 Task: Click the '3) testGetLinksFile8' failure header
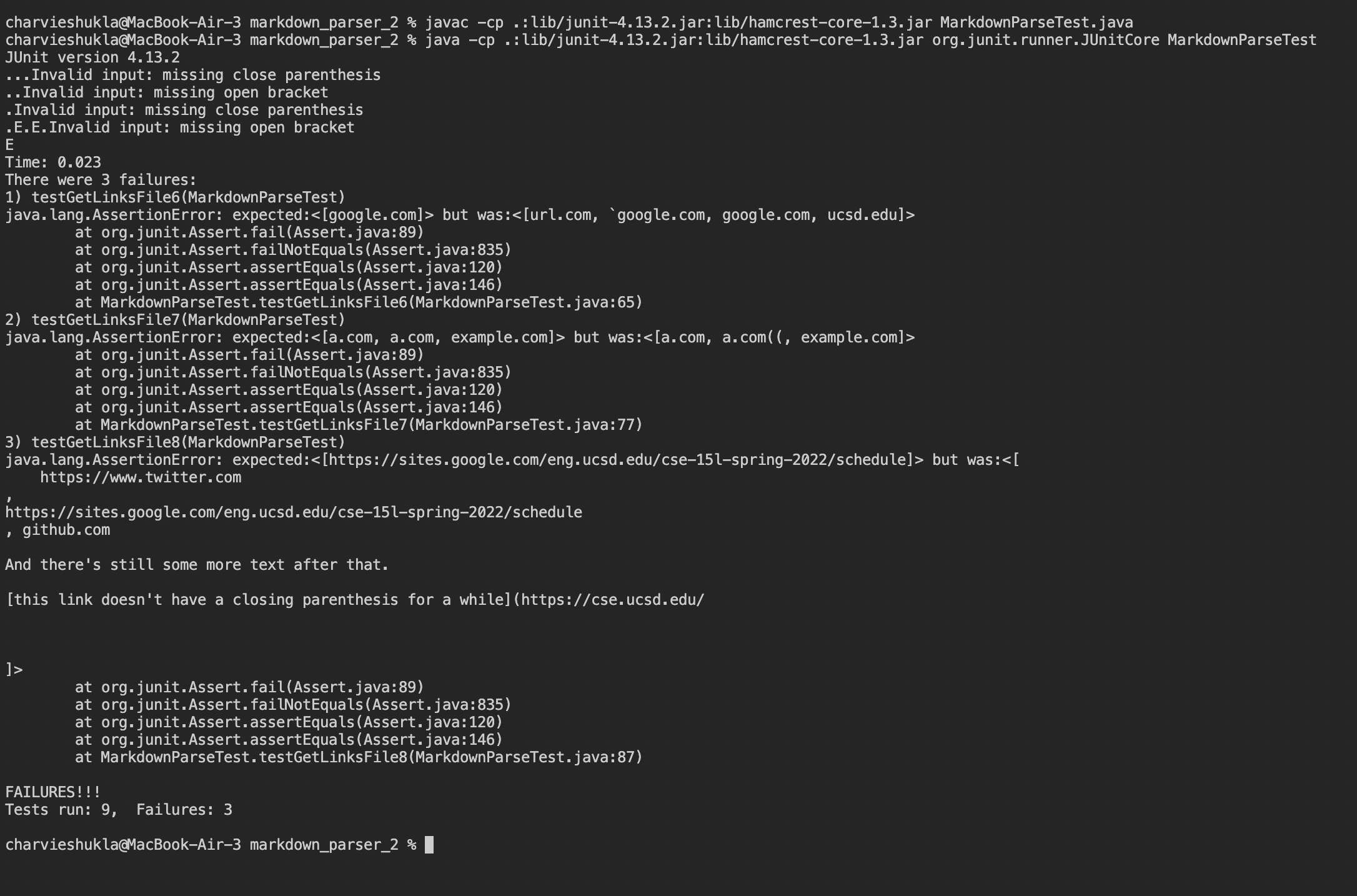click(x=176, y=443)
